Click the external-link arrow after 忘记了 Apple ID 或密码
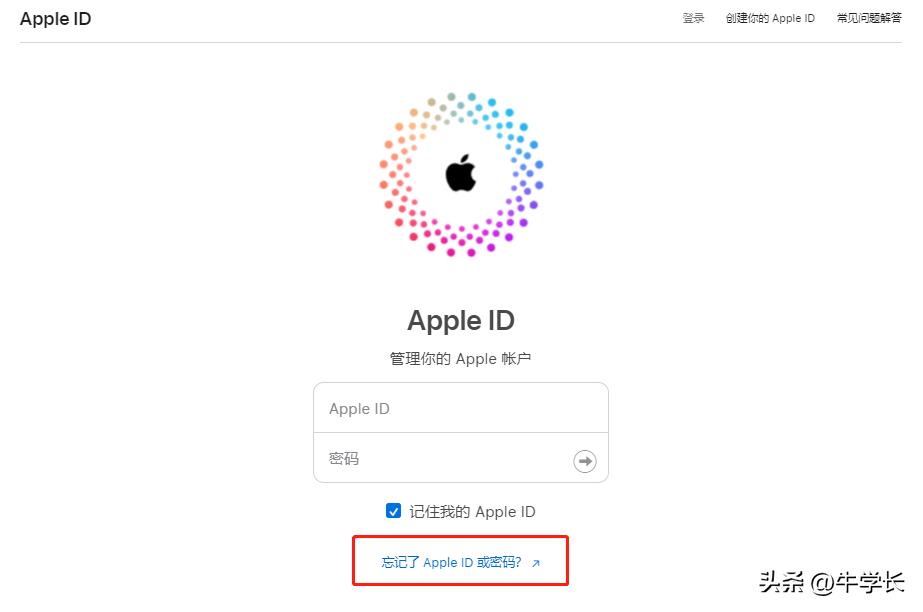Viewport: 923px width, 612px height. click(535, 563)
